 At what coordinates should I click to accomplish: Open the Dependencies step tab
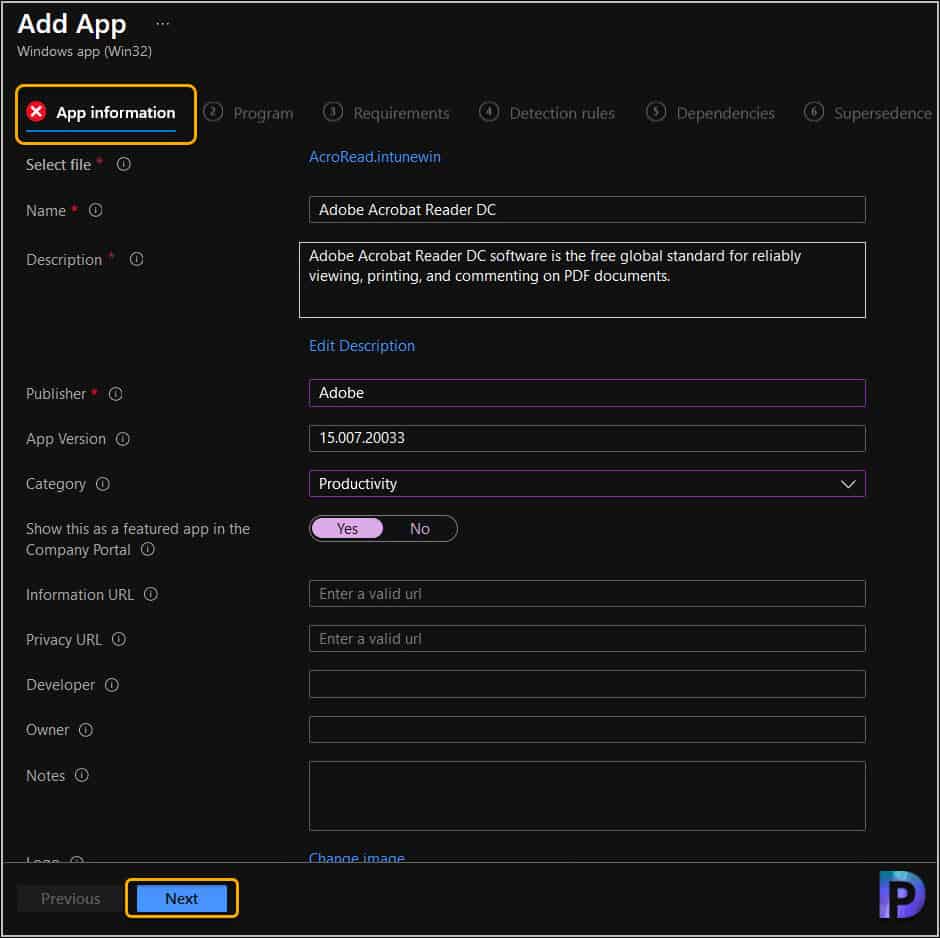pos(710,113)
